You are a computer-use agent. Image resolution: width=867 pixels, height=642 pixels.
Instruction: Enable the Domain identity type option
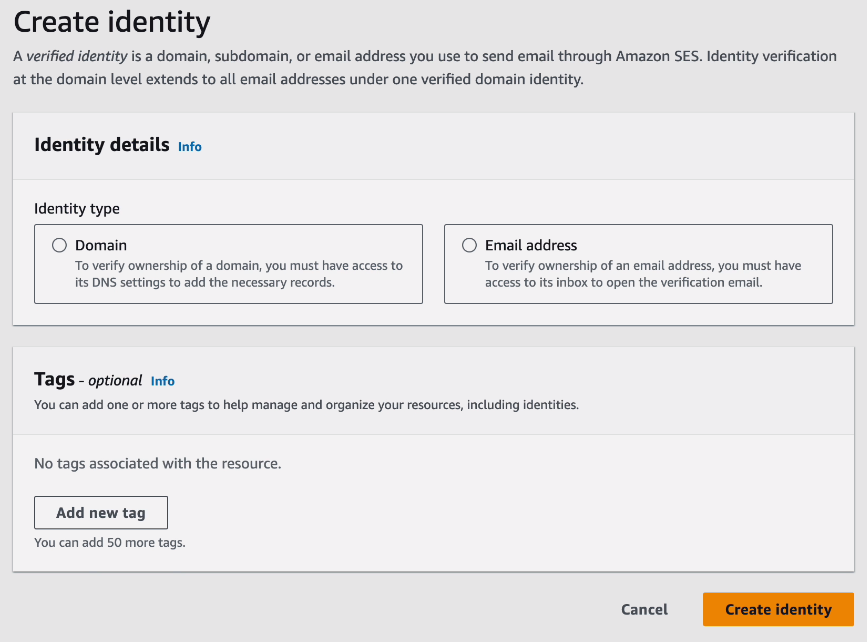click(x=59, y=244)
